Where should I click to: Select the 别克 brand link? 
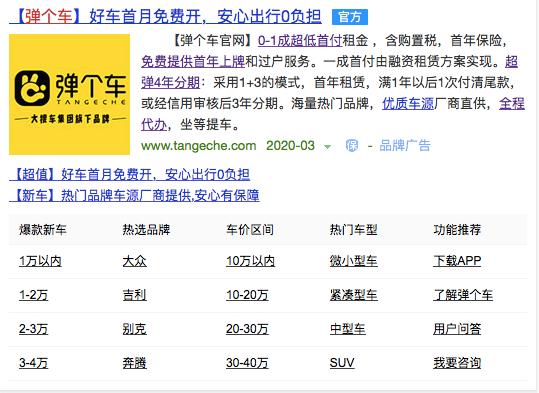coord(134,329)
